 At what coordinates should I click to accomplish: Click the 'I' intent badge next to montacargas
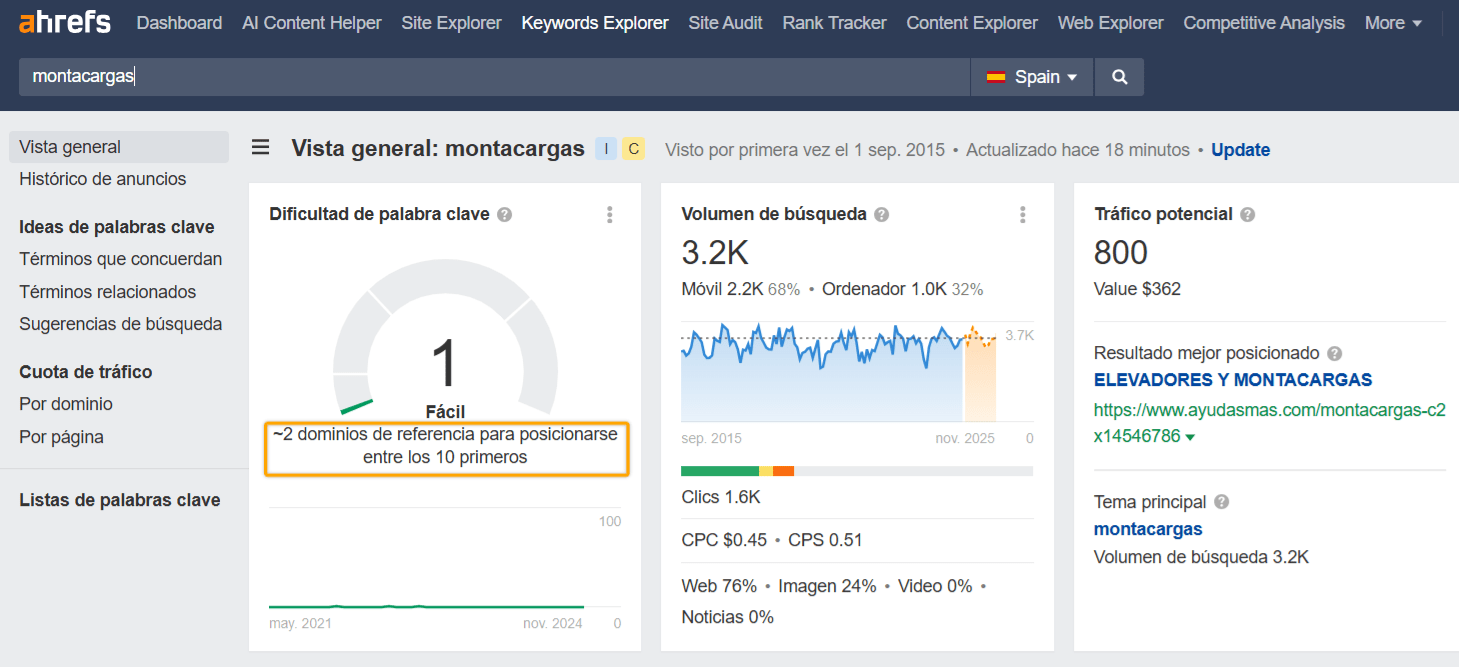(x=606, y=148)
